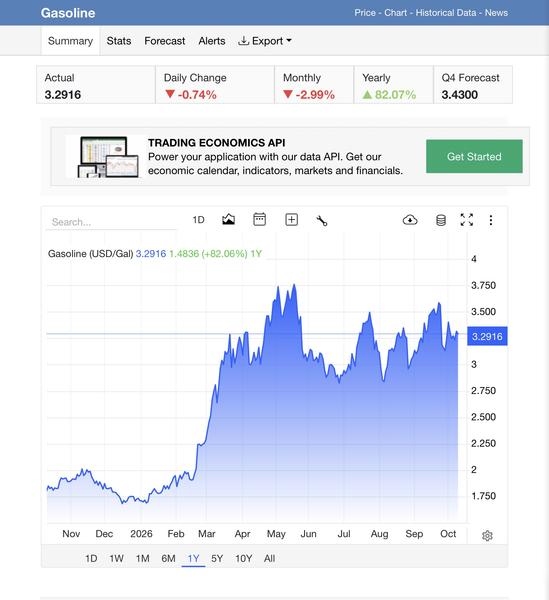Click the Gasoline (USD/Gal) chart legend
The image size is (549, 600).
[90, 254]
